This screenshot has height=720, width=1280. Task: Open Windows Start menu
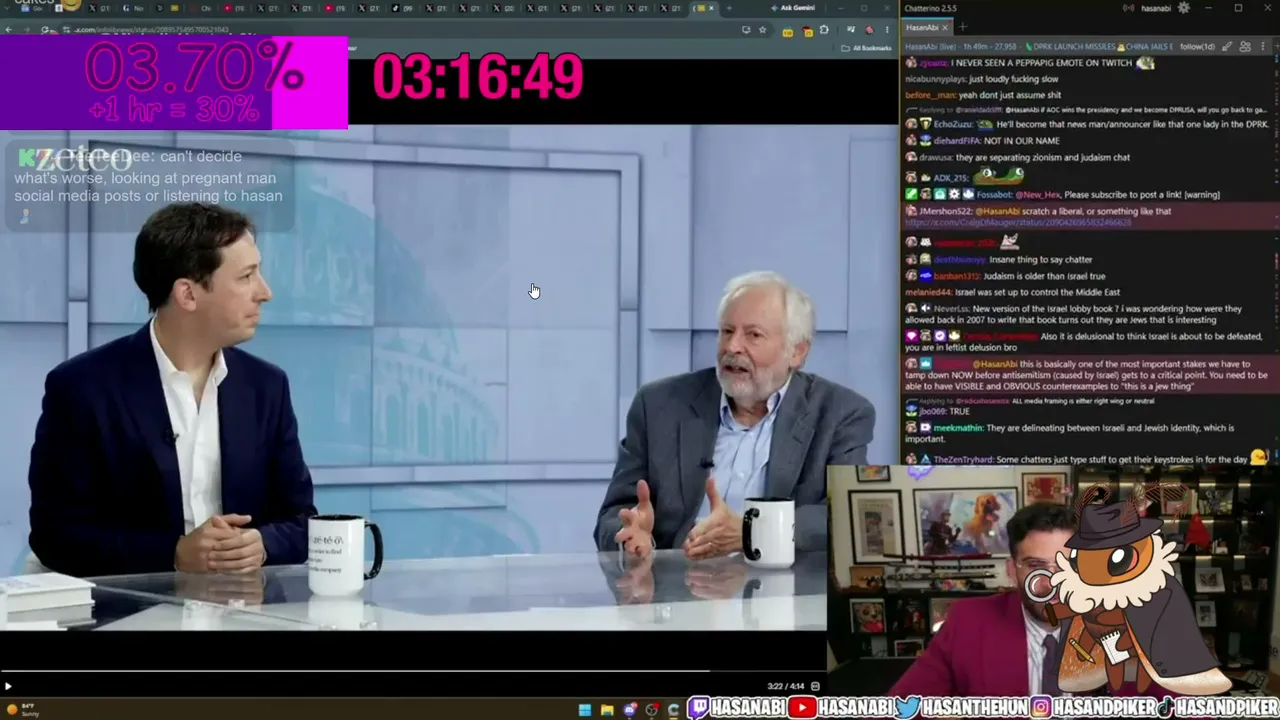[x=585, y=710]
